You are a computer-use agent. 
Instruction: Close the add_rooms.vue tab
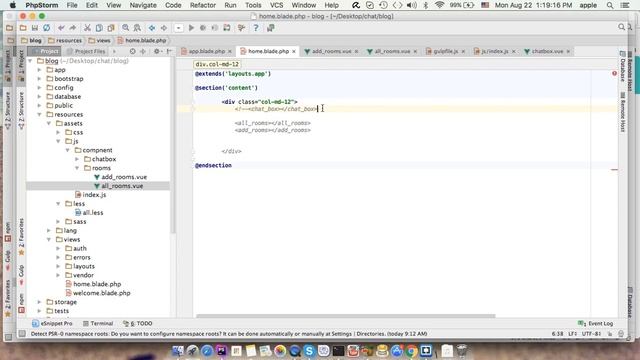[x=356, y=51]
